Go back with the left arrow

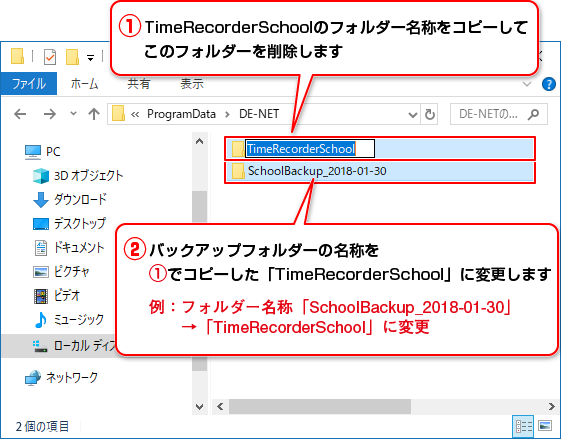tap(20, 114)
